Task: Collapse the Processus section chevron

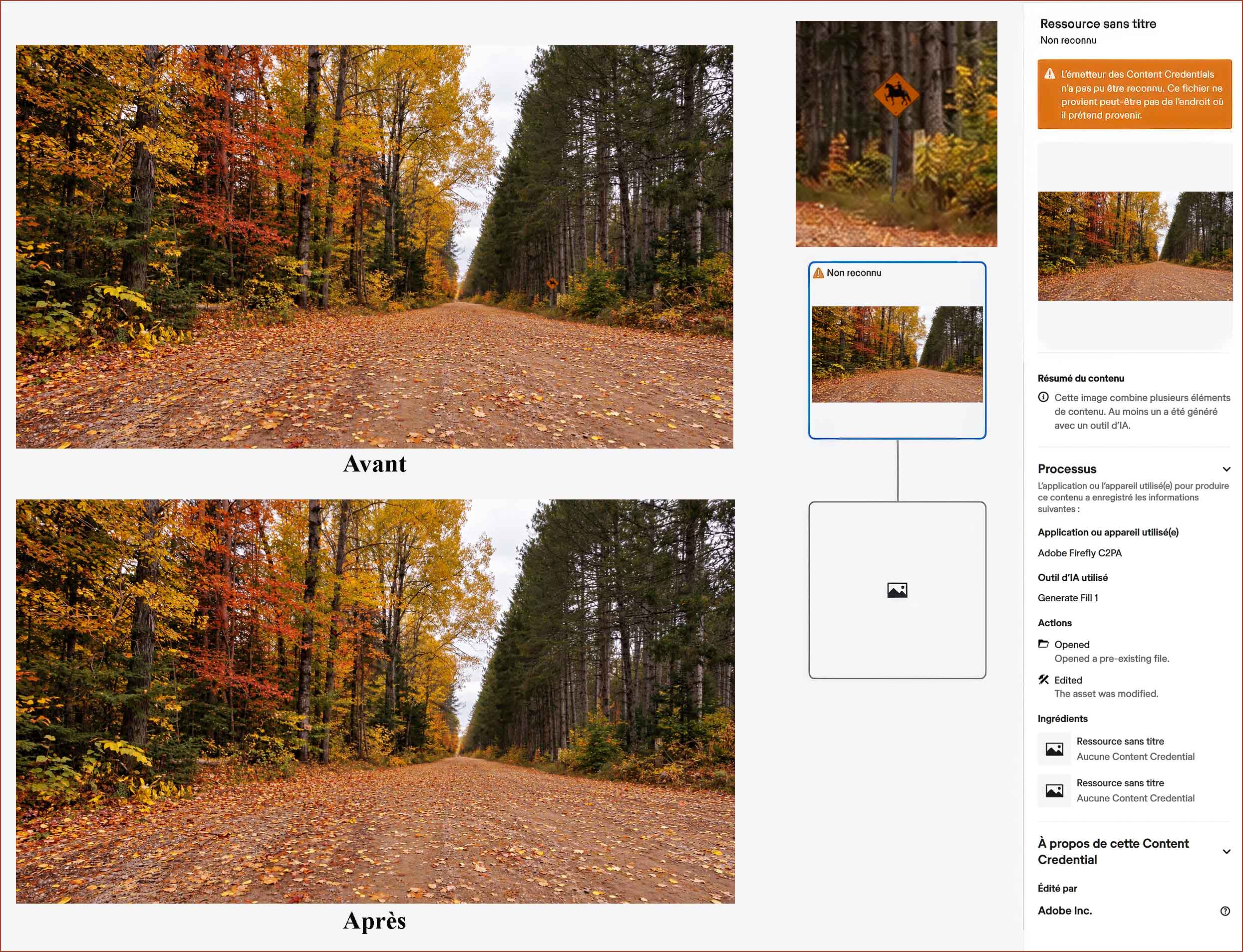Action: point(1226,469)
